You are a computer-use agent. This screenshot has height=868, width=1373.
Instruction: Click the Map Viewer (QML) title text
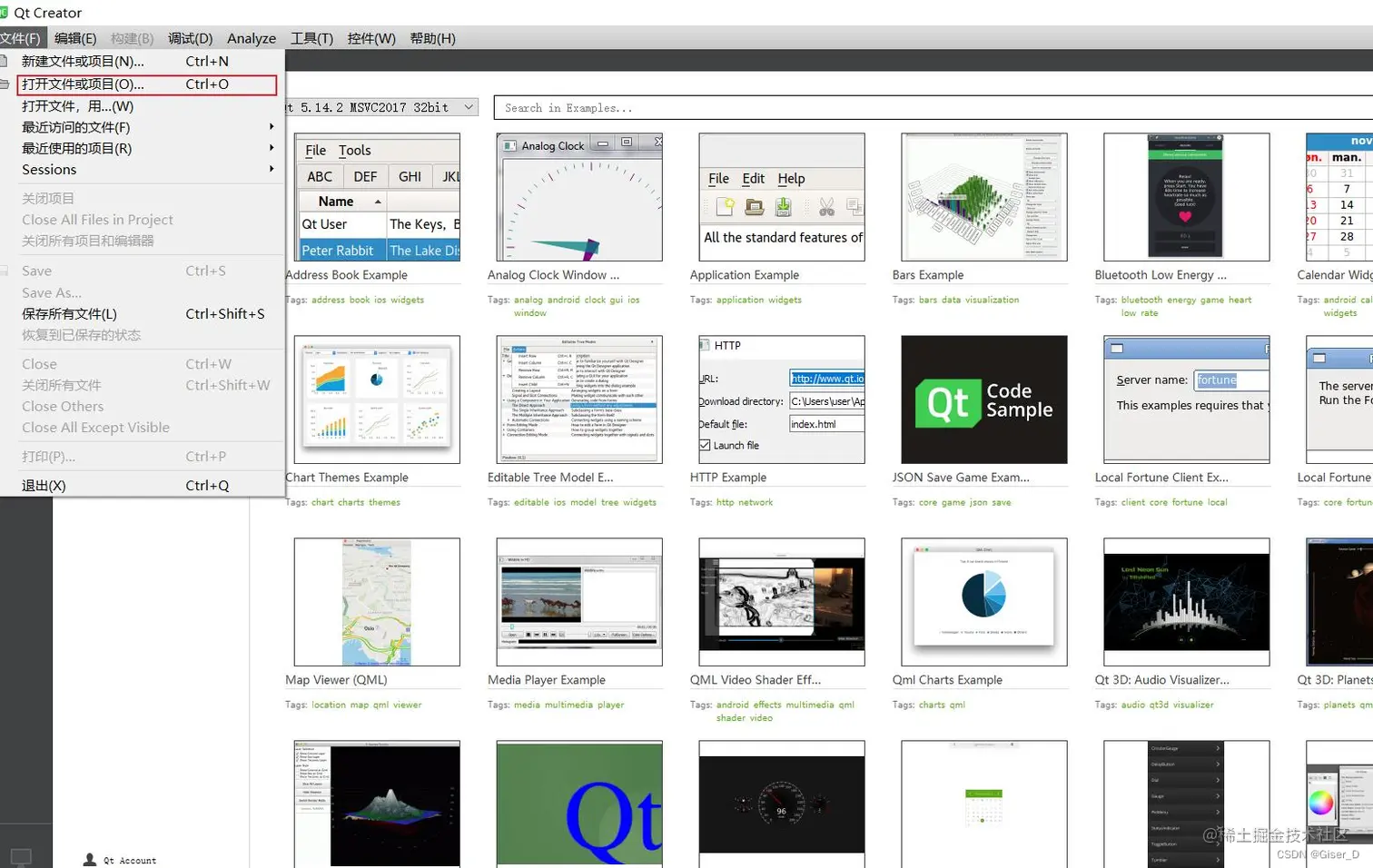(x=336, y=680)
